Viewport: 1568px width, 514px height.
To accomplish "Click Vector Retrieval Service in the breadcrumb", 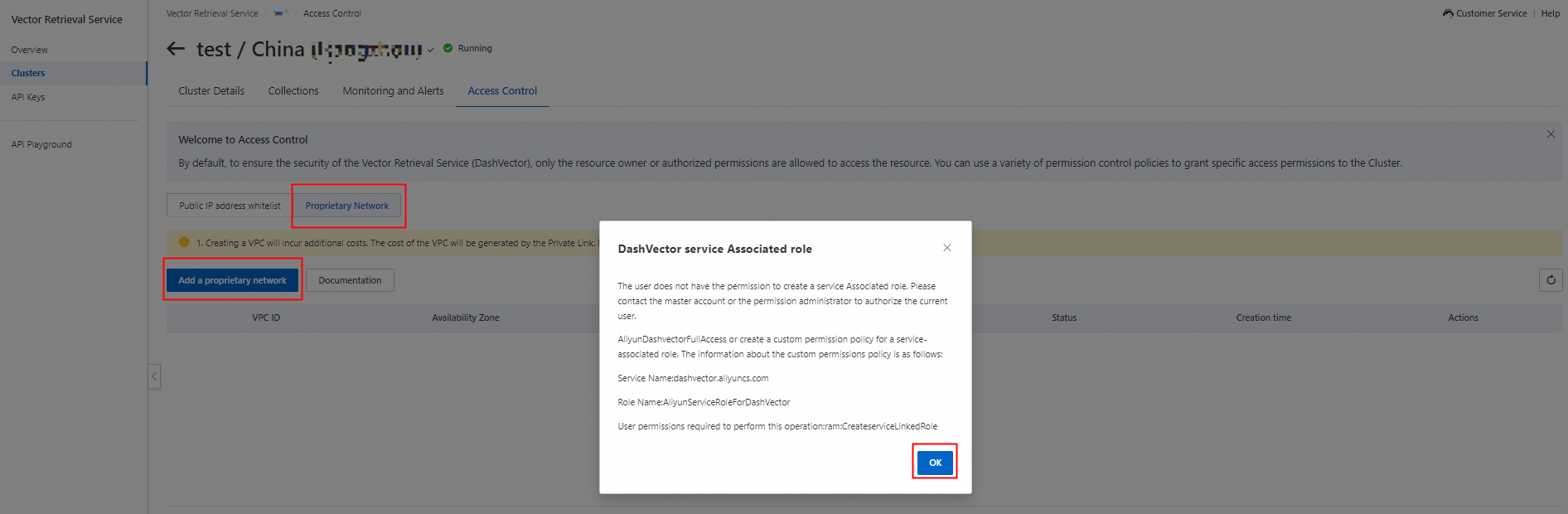I will pos(212,13).
